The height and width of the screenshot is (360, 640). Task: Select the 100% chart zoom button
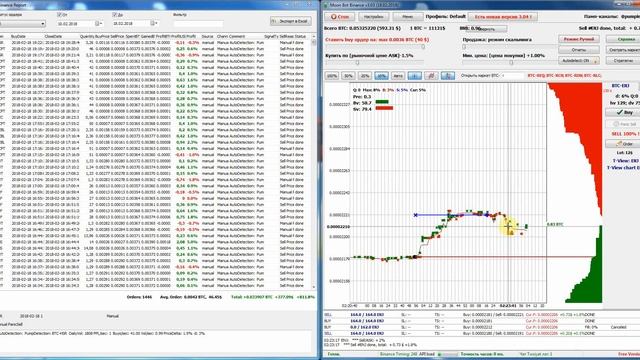(x=332, y=76)
